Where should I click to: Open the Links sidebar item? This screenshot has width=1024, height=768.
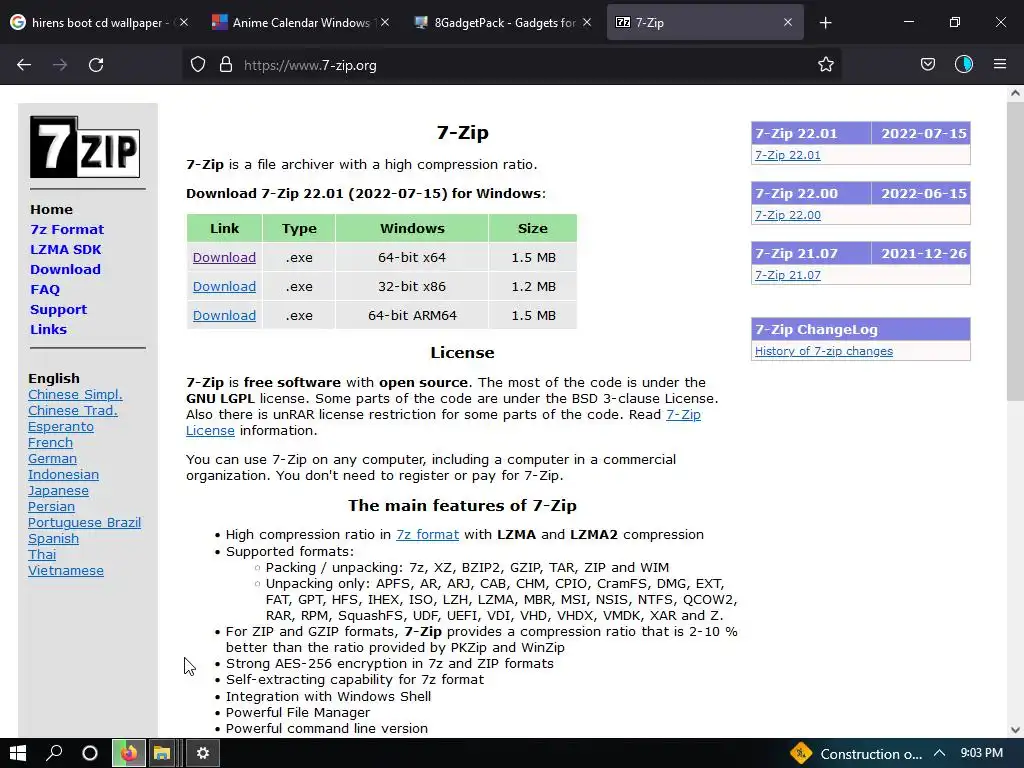(48, 329)
